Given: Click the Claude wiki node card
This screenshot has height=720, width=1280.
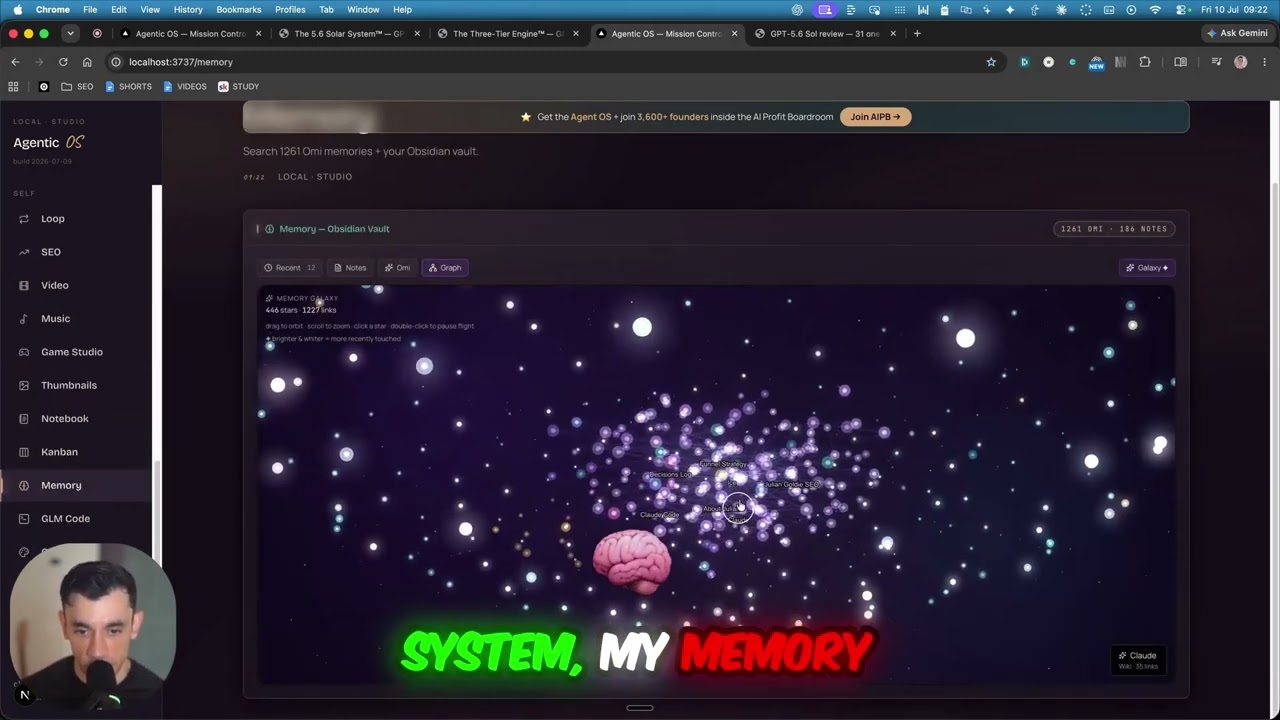Looking at the screenshot, I should pos(1138,660).
